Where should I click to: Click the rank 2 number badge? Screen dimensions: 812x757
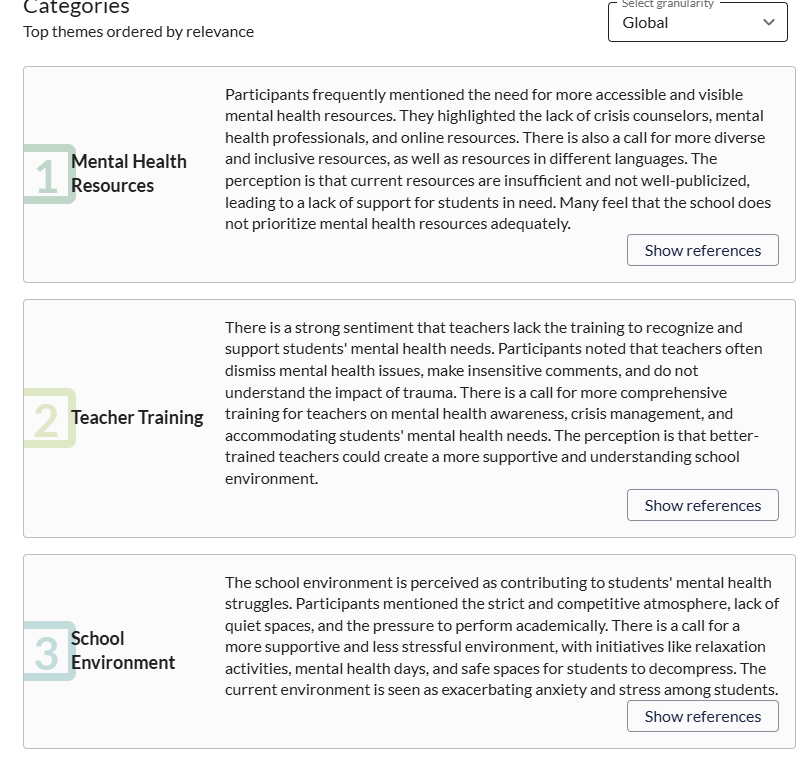48,418
